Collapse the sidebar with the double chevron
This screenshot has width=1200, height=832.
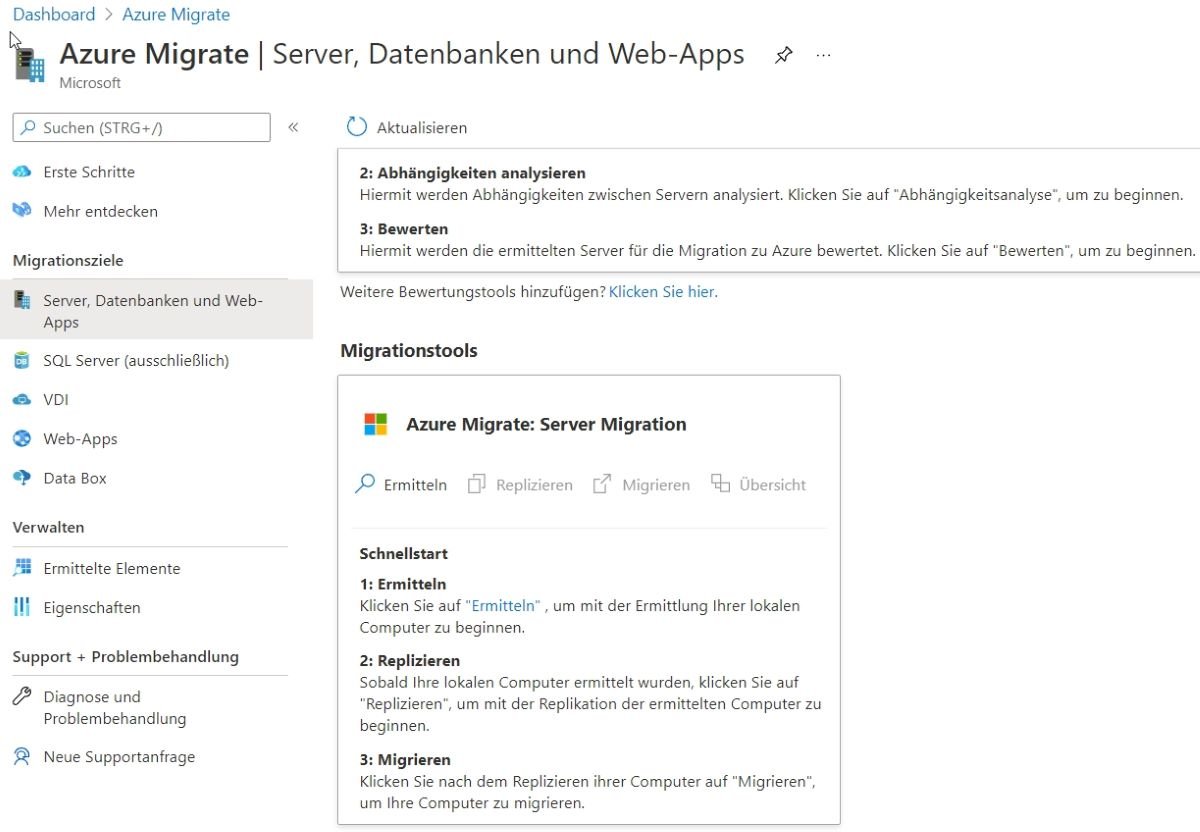(293, 127)
